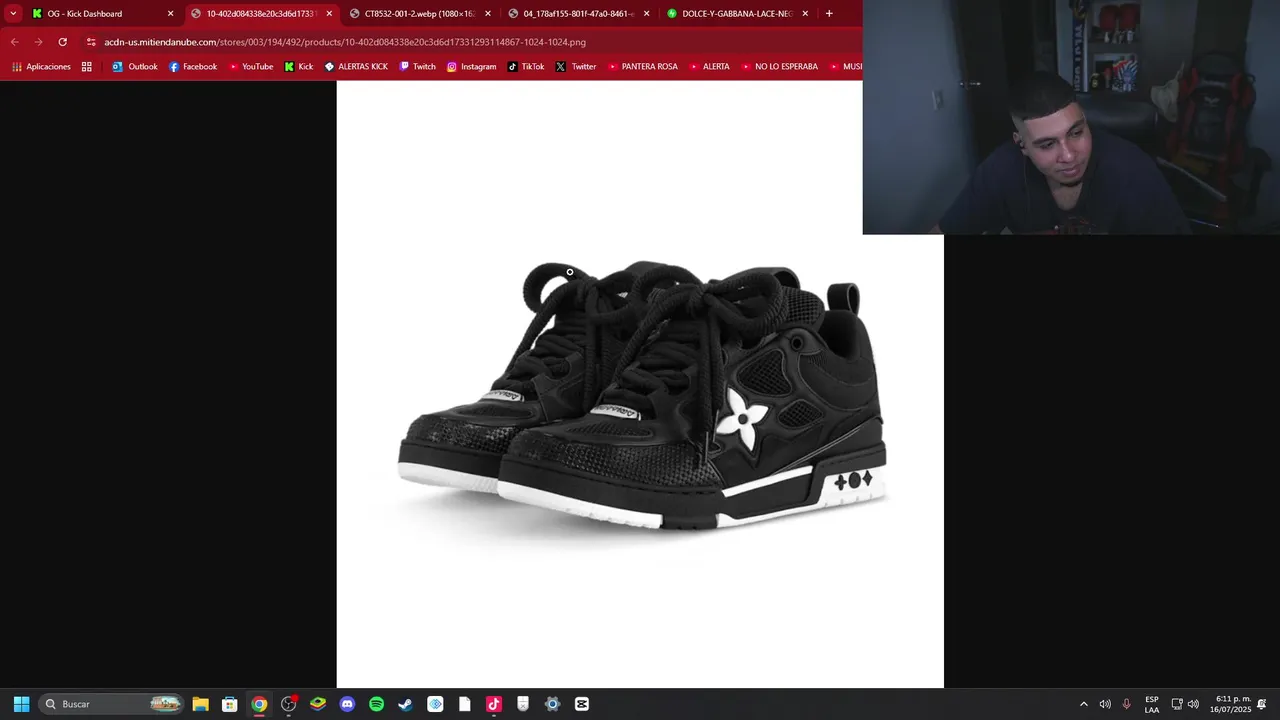Open BlueStacks from the taskbar
The width and height of the screenshot is (1280, 720).
tap(318, 704)
